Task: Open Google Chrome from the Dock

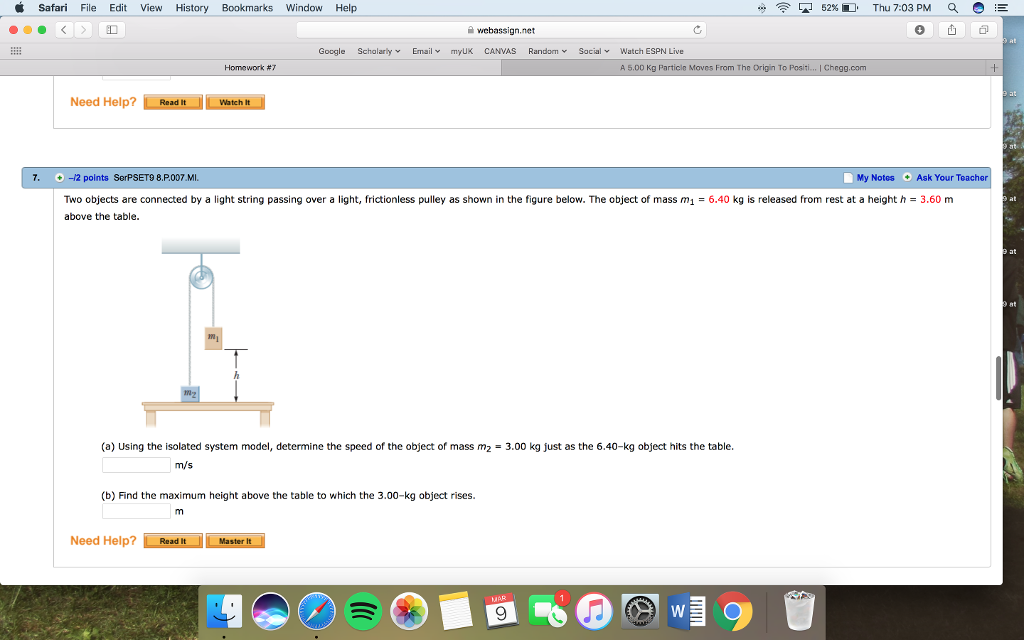Action: 733,610
